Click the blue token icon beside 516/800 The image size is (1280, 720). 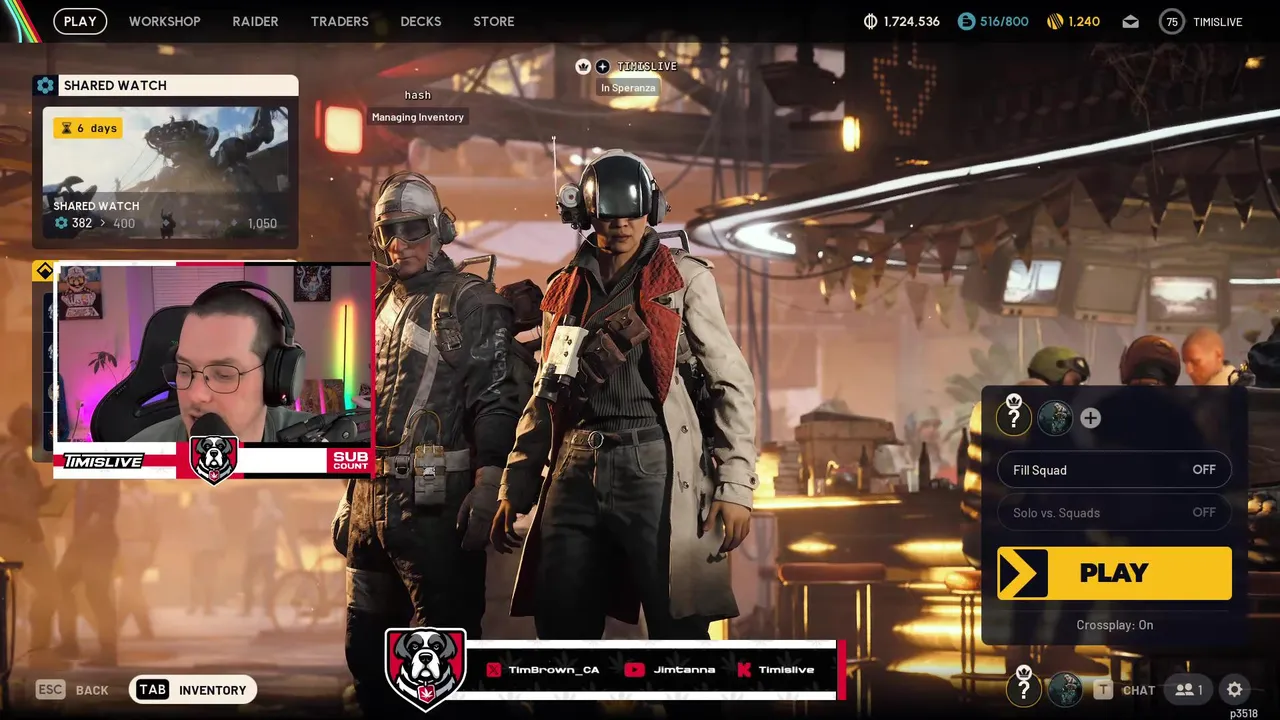pos(966,21)
